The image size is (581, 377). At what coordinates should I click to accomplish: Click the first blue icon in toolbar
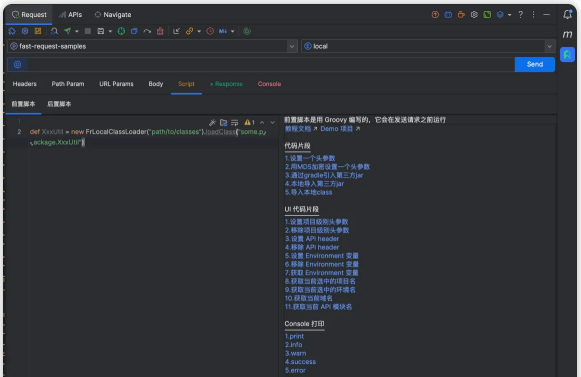pos(12,31)
